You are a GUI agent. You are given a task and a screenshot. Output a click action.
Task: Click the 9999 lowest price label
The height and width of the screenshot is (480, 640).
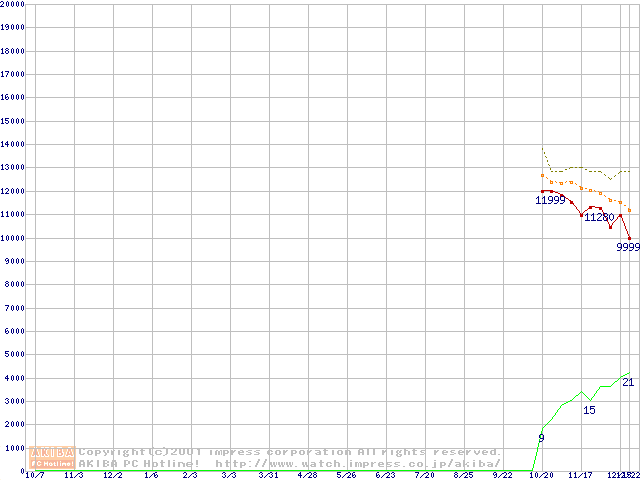click(628, 246)
